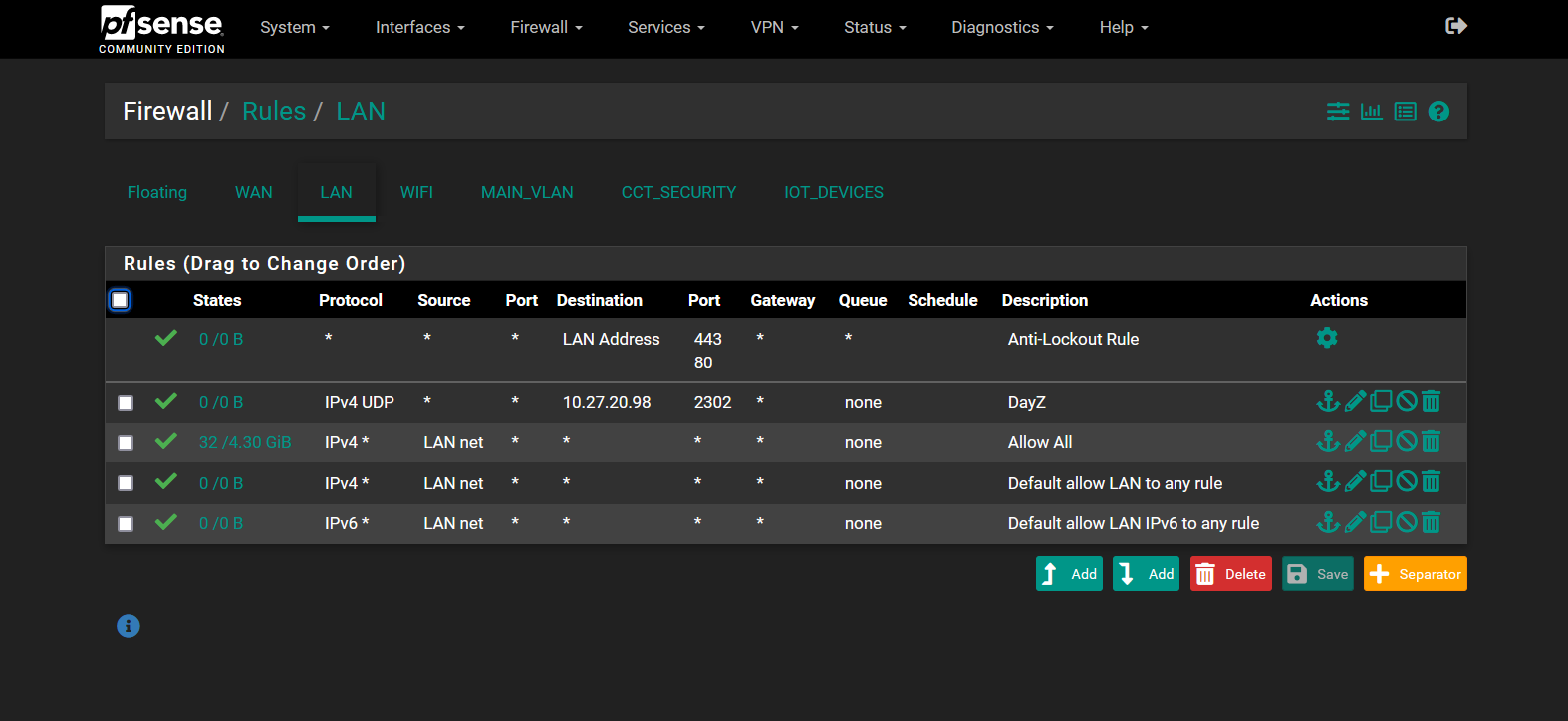Image resolution: width=1568 pixels, height=721 pixels.
Task: Edit the DayZ rule with pencil icon
Action: point(1355,401)
